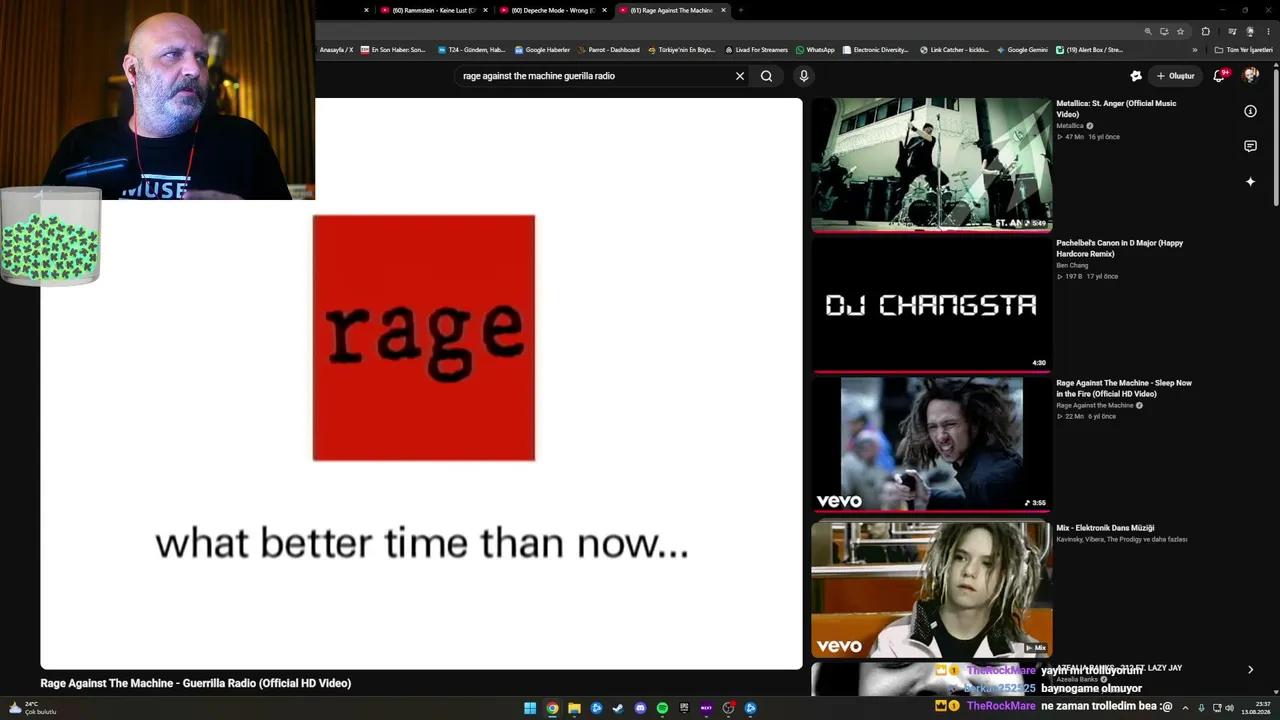1280x720 pixels.
Task: Clear the YouTube search box text
Action: [740, 76]
